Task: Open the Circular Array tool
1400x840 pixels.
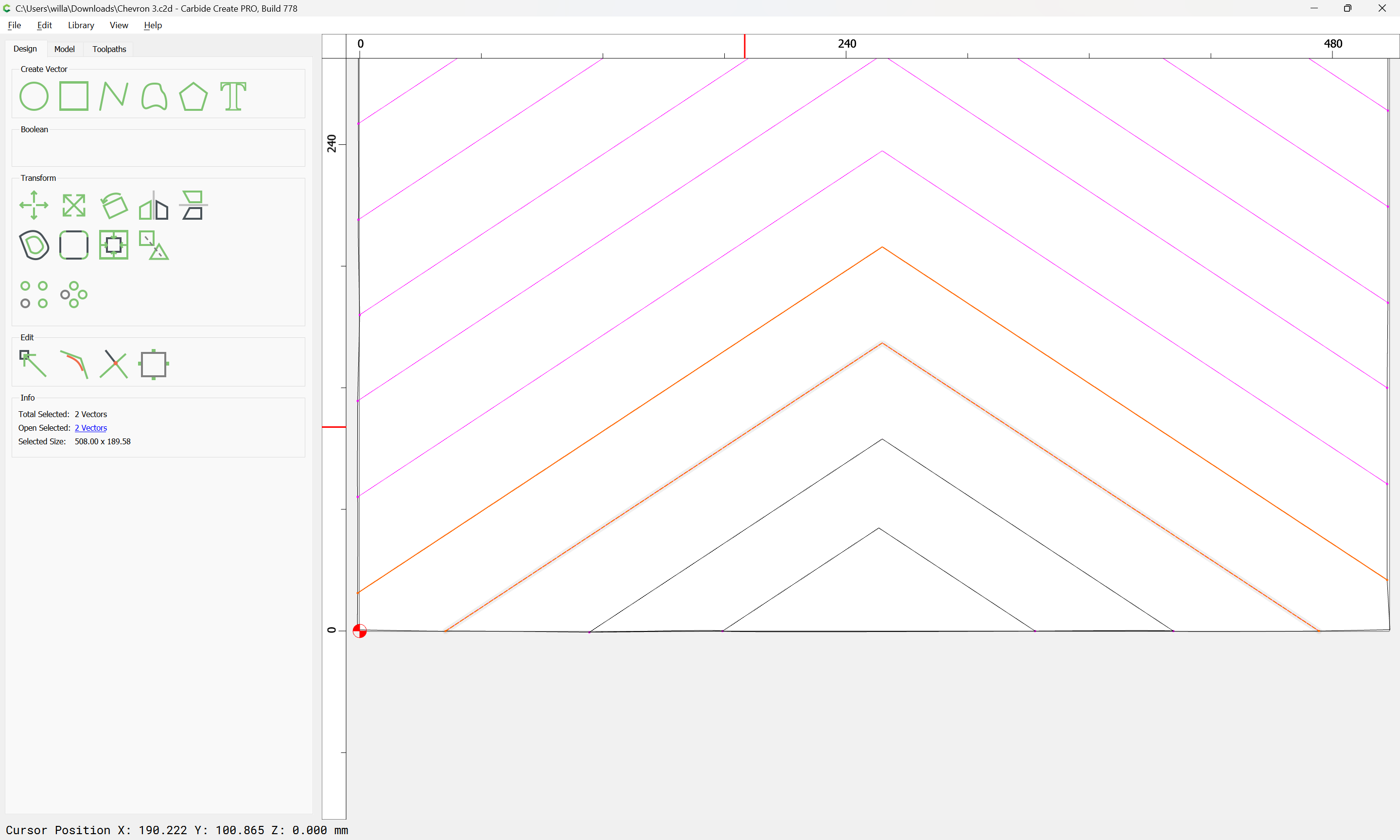Action: click(x=74, y=294)
